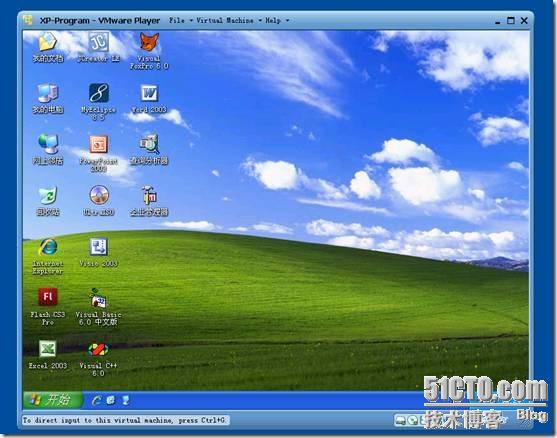Click the VMware Player title bar icon
This screenshot has height=438, width=557.
tap(28, 20)
